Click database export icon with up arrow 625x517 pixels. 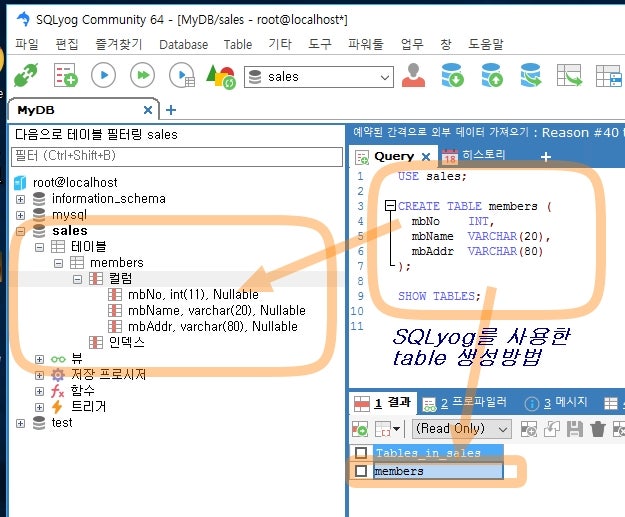point(492,75)
